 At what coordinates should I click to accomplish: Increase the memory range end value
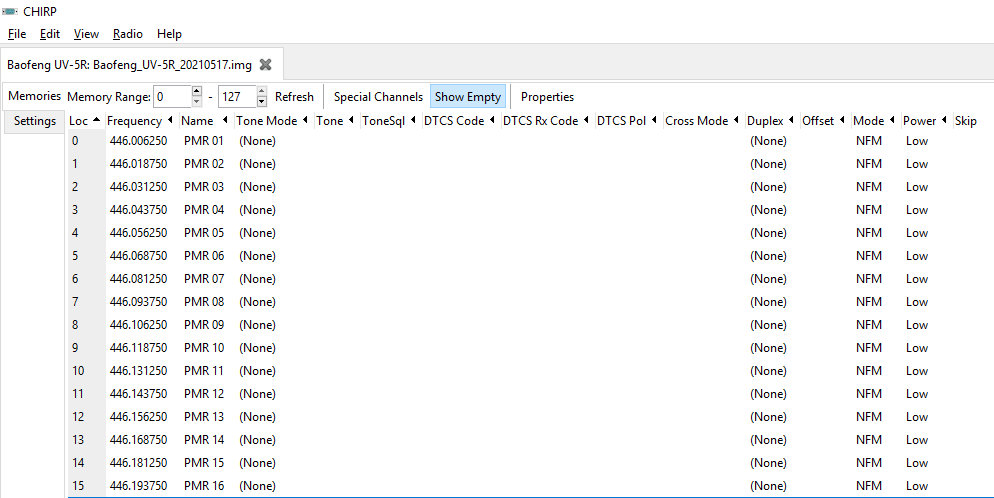click(262, 91)
